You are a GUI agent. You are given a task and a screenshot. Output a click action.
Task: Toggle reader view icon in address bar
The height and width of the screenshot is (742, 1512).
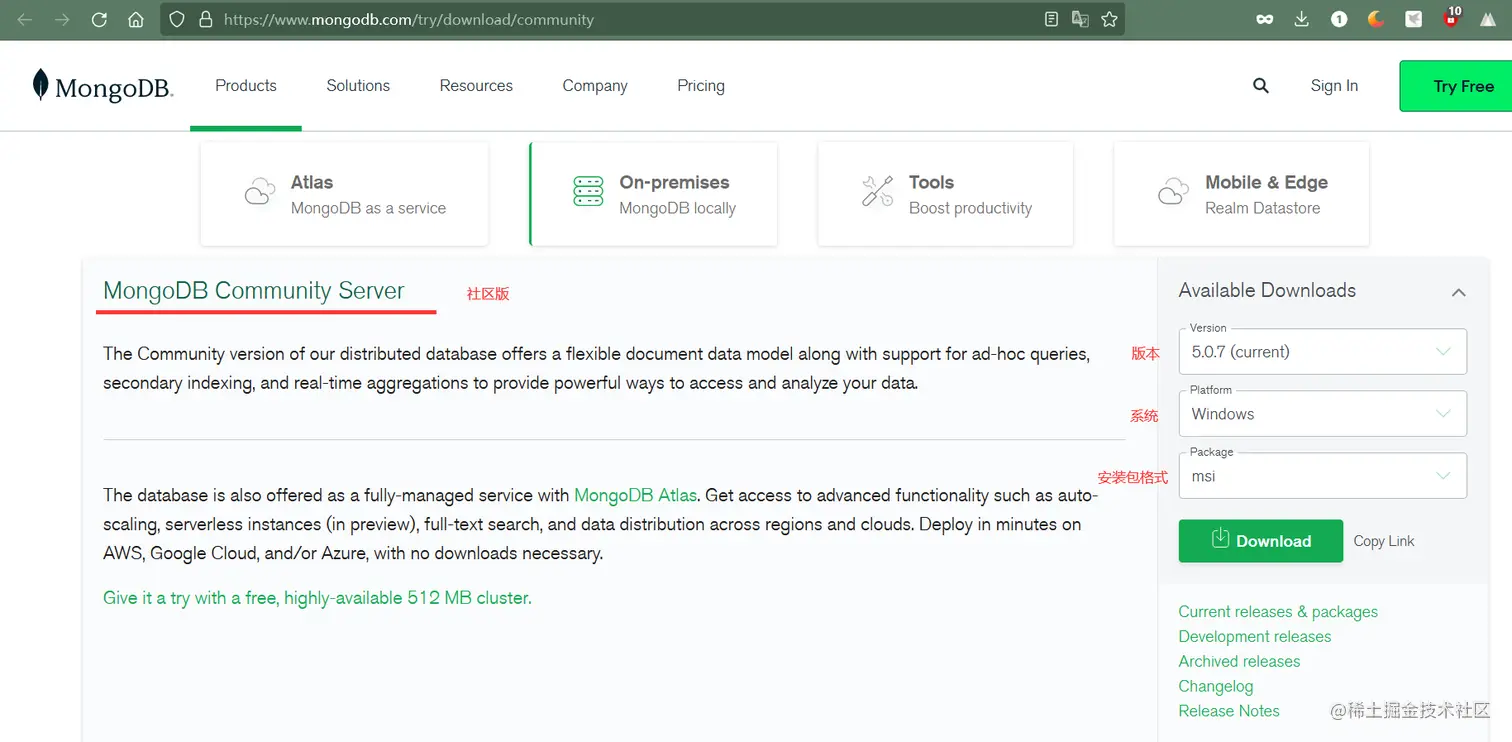(x=1051, y=19)
